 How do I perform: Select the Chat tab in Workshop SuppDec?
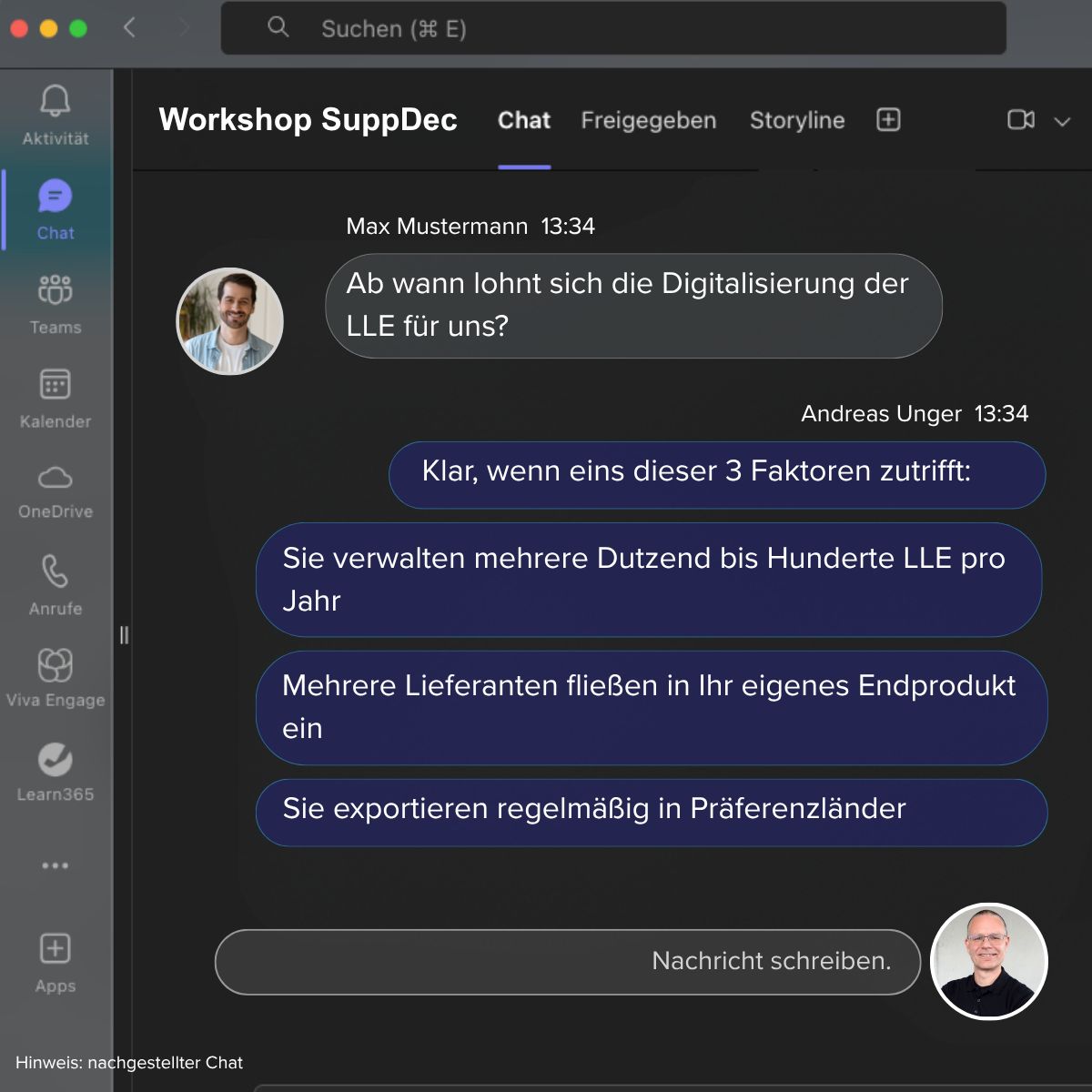pyautogui.click(x=524, y=120)
